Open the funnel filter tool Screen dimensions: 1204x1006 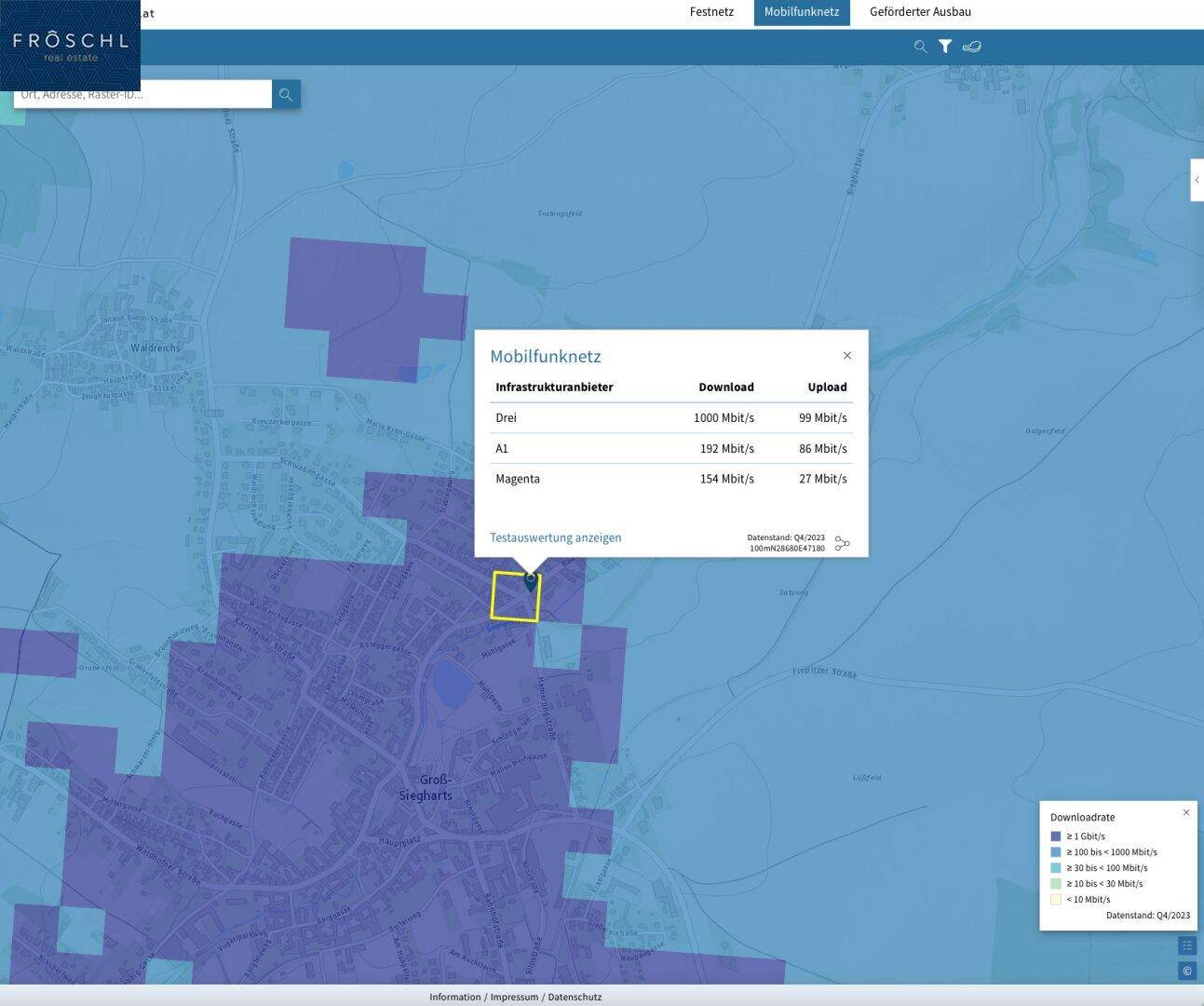point(945,47)
